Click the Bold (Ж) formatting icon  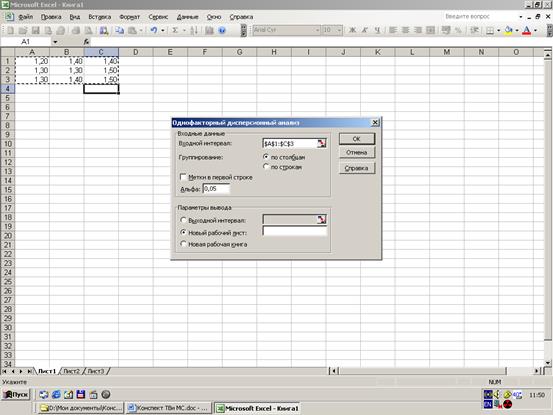pos(352,30)
